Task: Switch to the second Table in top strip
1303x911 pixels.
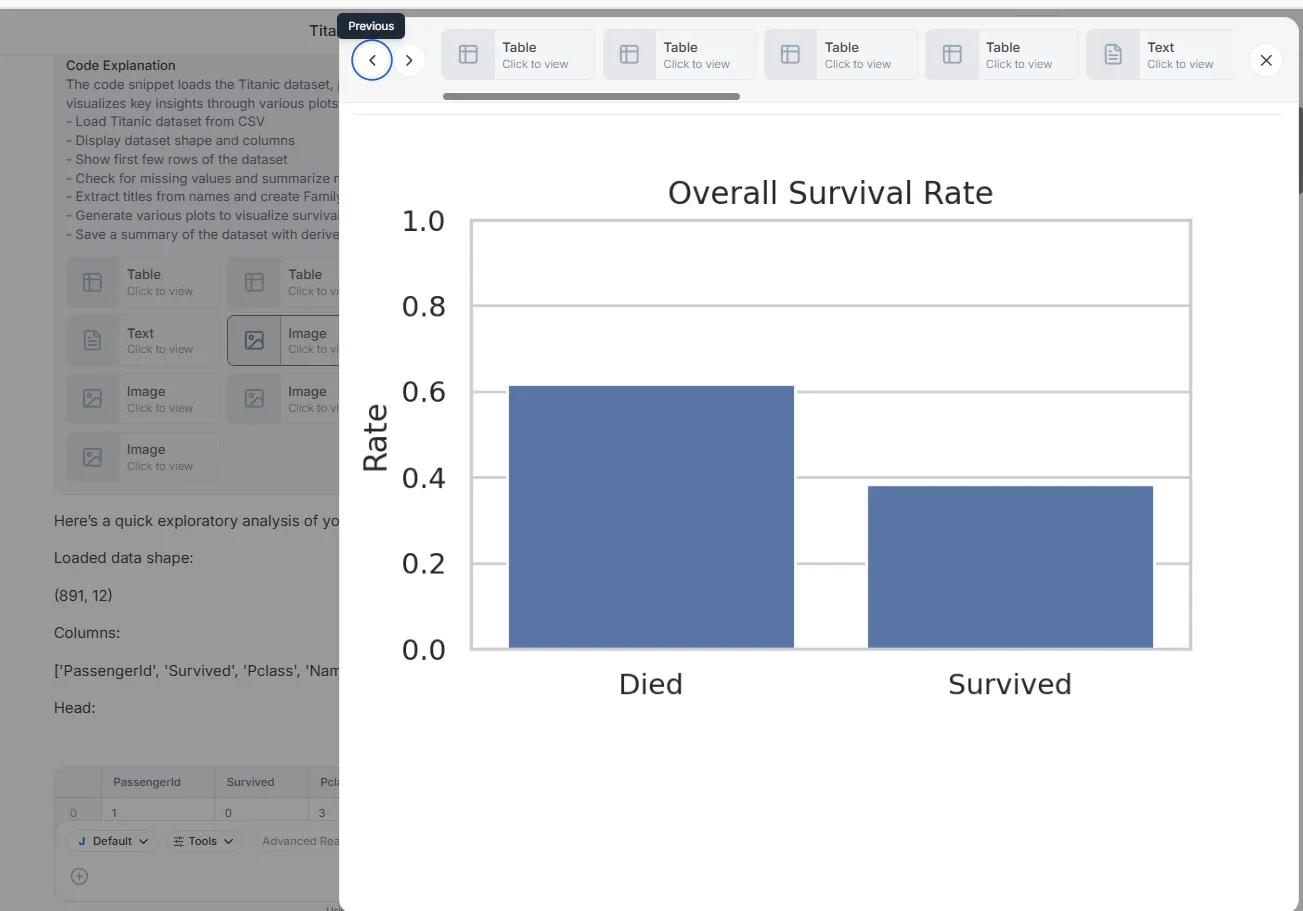Action: (679, 55)
